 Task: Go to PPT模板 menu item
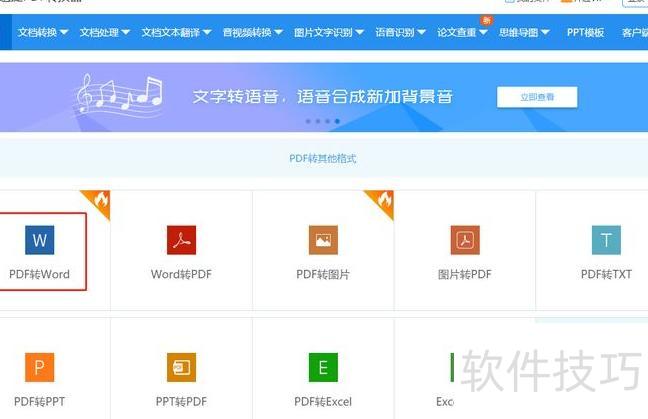585,32
